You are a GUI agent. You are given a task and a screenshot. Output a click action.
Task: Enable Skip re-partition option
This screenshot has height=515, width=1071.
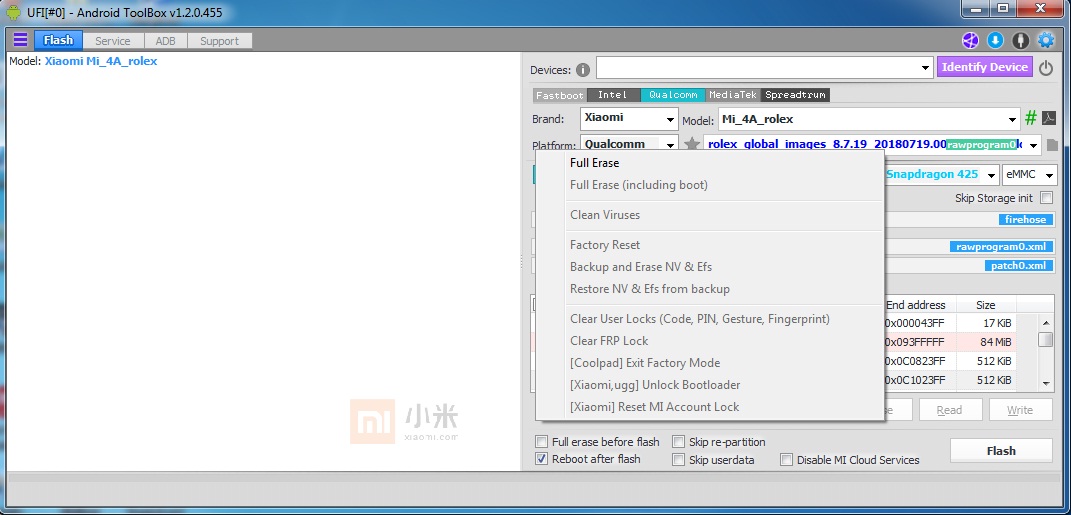pos(678,441)
